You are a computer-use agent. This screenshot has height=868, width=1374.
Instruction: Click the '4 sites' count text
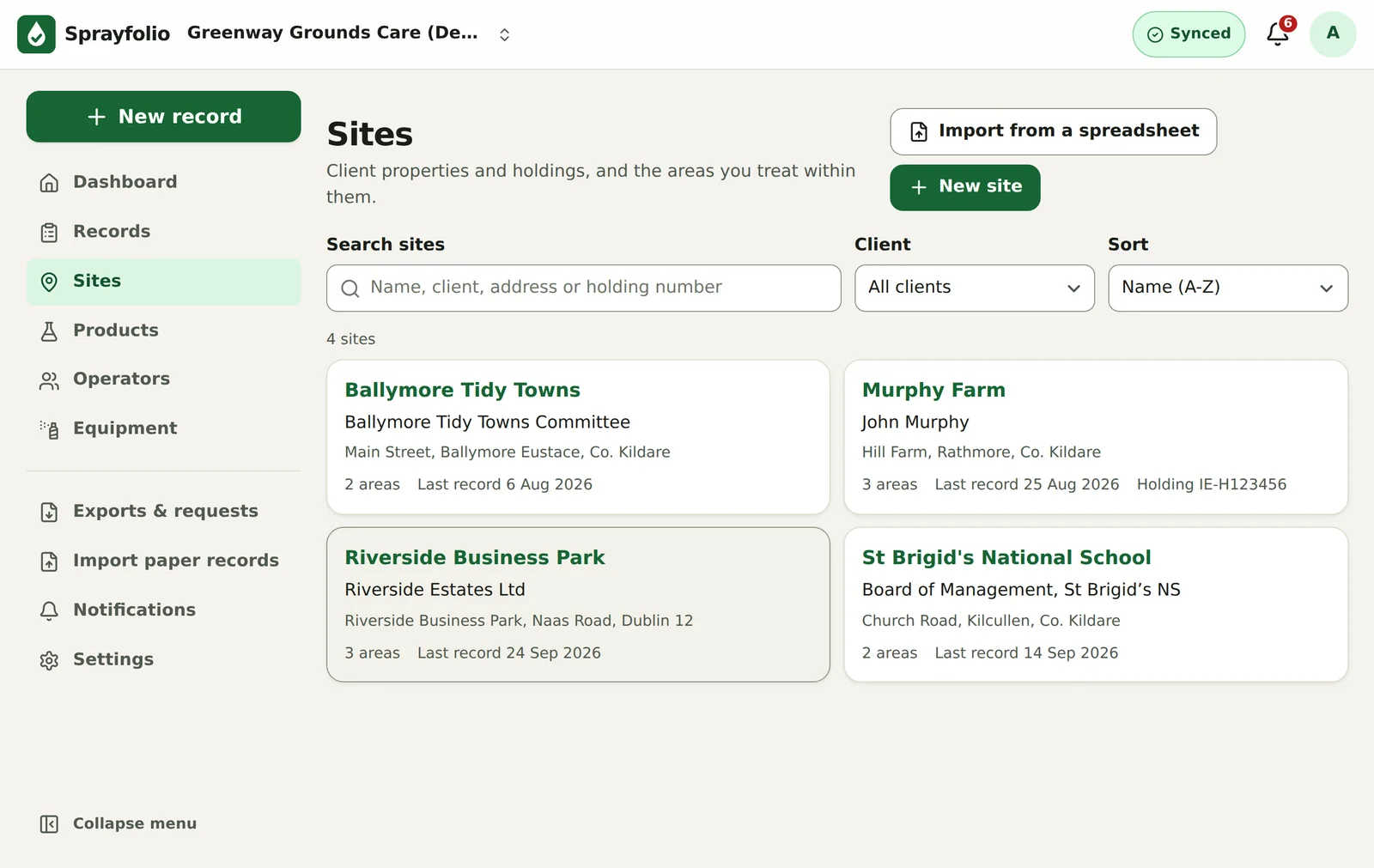(350, 339)
